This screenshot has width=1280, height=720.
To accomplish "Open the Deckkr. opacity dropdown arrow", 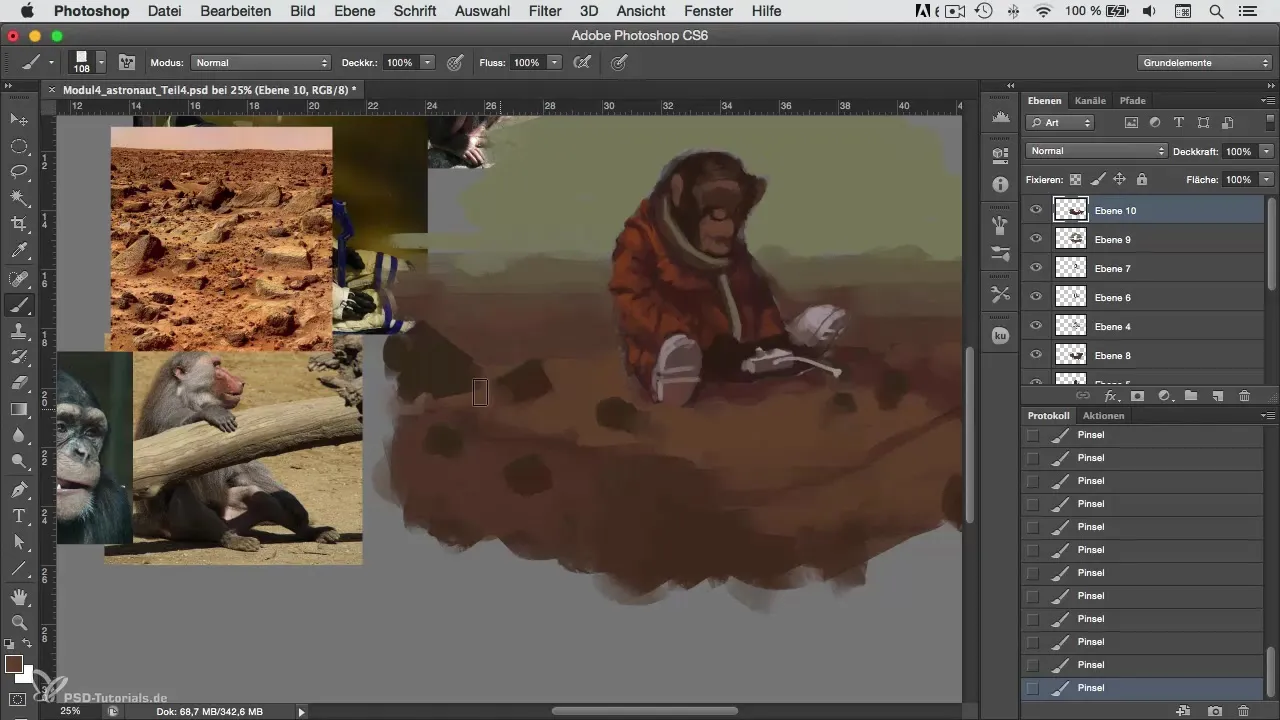I will 428,62.
